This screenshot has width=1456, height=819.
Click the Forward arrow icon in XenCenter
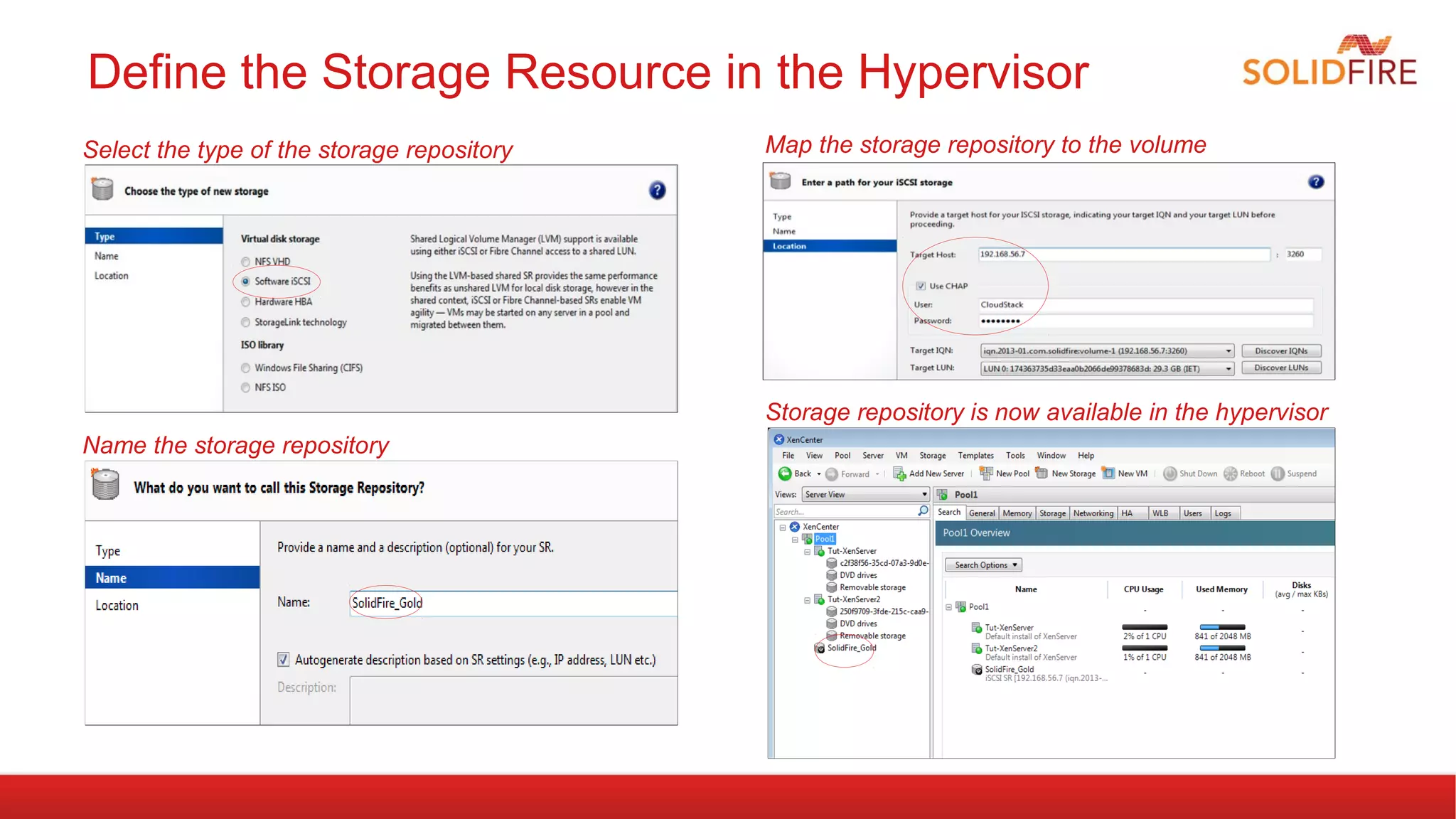832,474
